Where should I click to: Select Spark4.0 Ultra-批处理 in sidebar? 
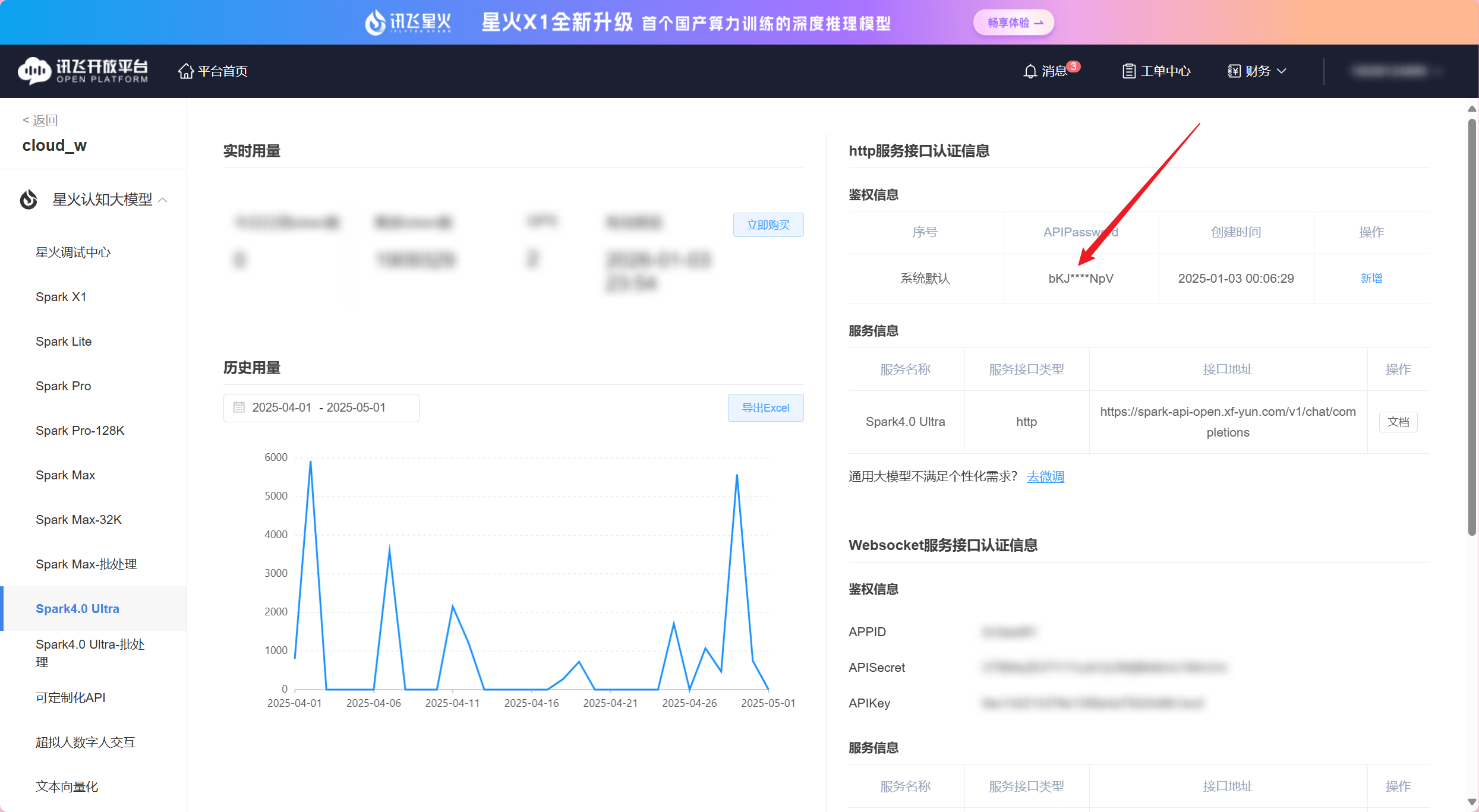90,653
